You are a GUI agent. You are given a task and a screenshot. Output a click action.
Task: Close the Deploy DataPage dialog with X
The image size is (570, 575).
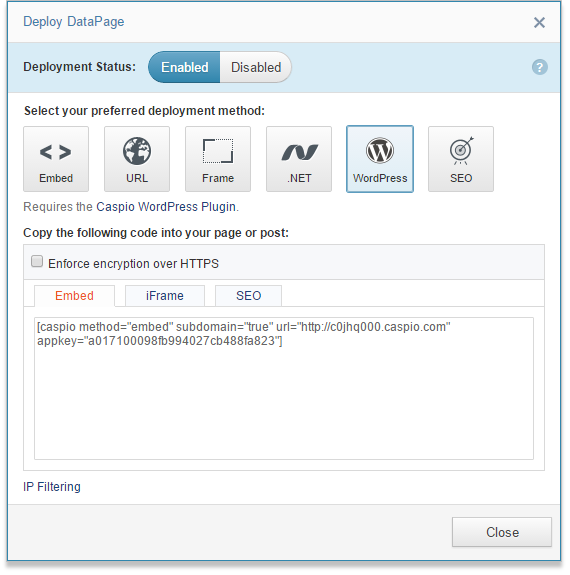point(539,22)
